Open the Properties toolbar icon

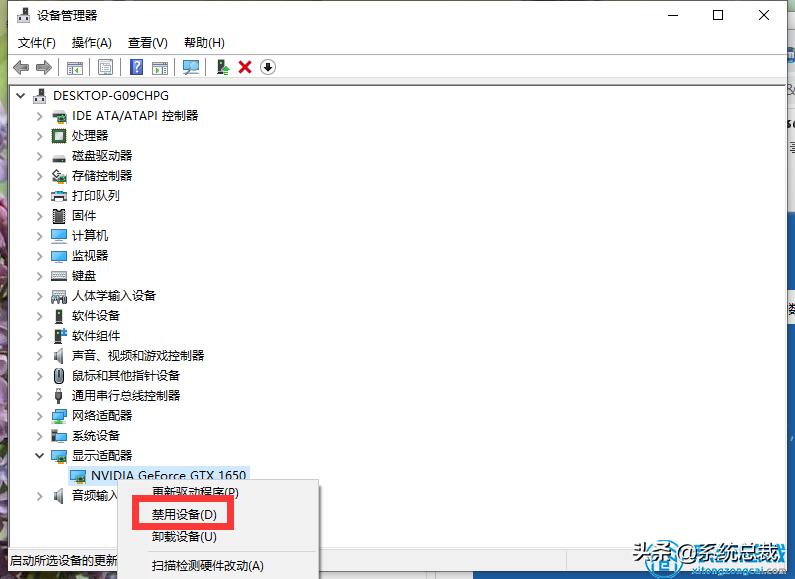point(105,67)
